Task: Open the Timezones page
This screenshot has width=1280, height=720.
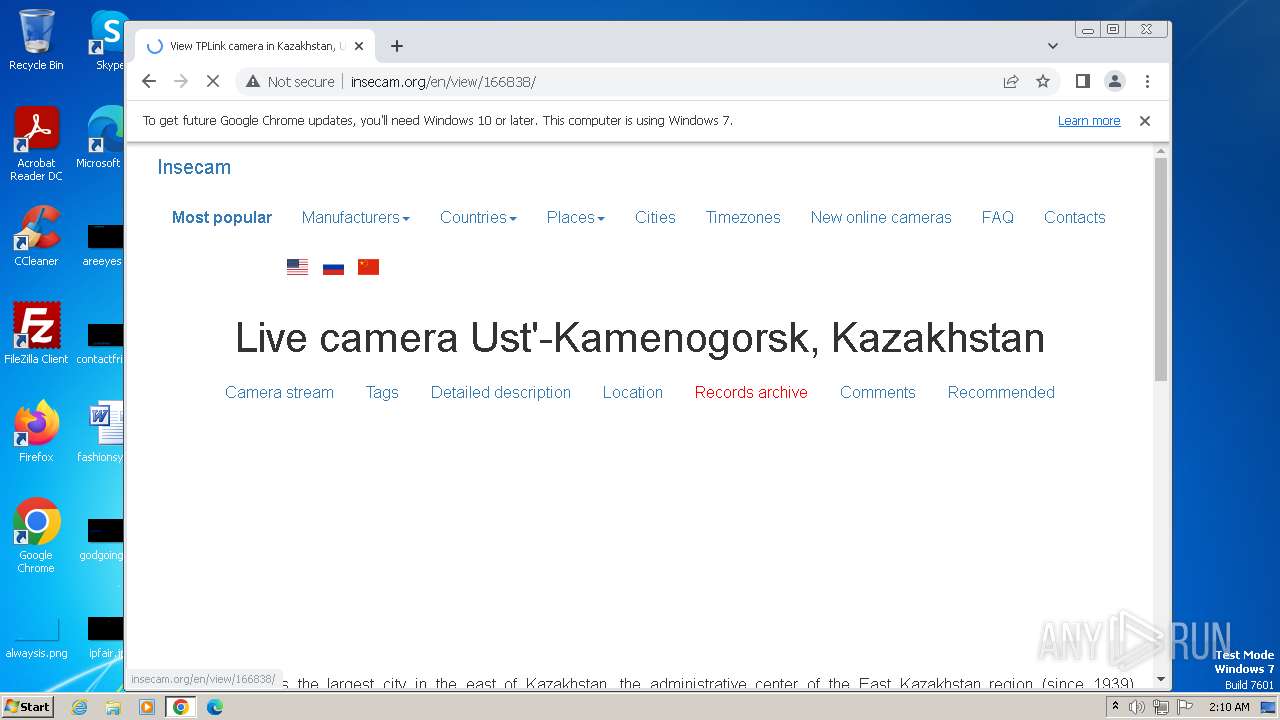Action: click(743, 217)
